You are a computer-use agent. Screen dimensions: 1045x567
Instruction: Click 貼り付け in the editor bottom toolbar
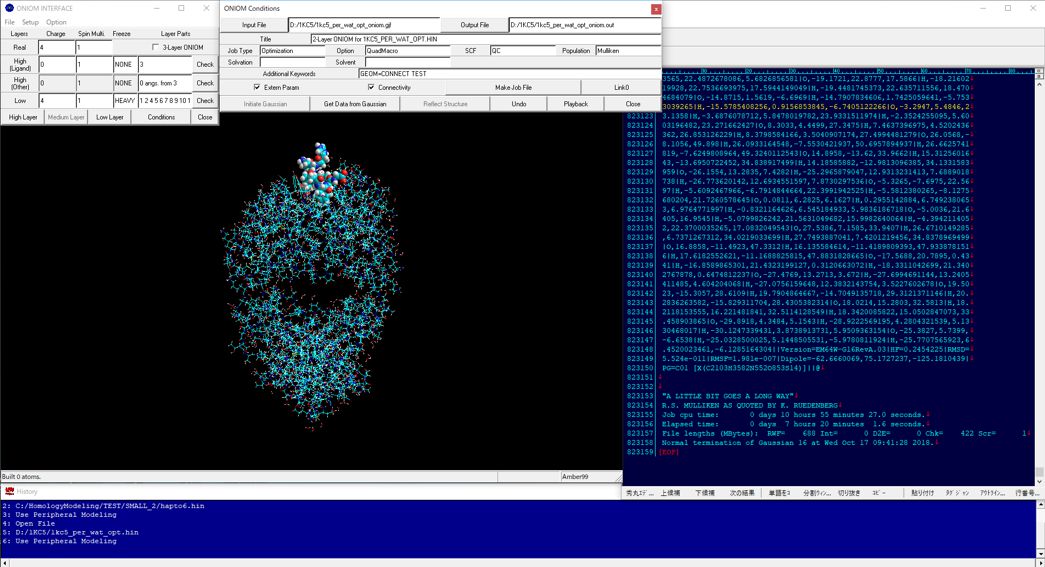922,493
